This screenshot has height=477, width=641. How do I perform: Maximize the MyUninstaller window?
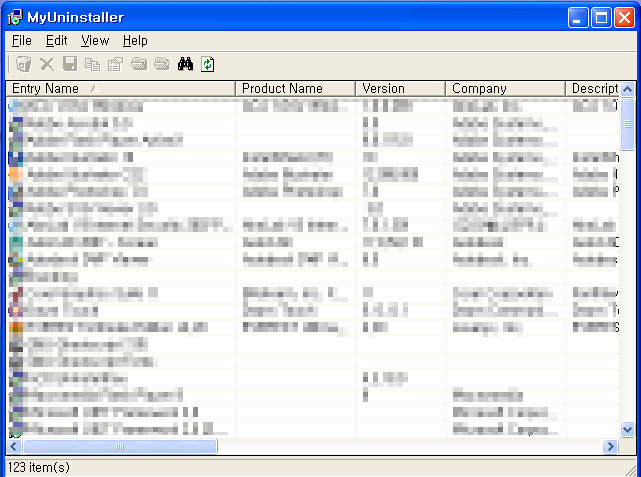(601, 18)
